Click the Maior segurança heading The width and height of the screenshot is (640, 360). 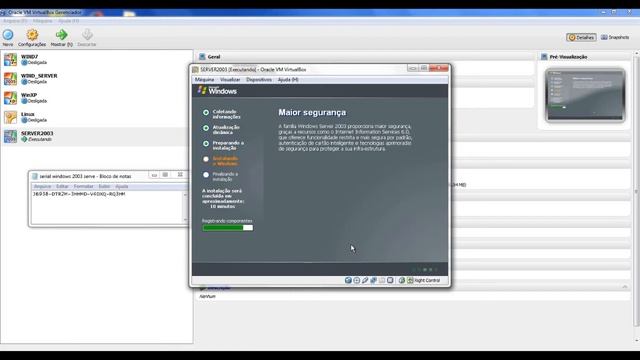(312, 112)
